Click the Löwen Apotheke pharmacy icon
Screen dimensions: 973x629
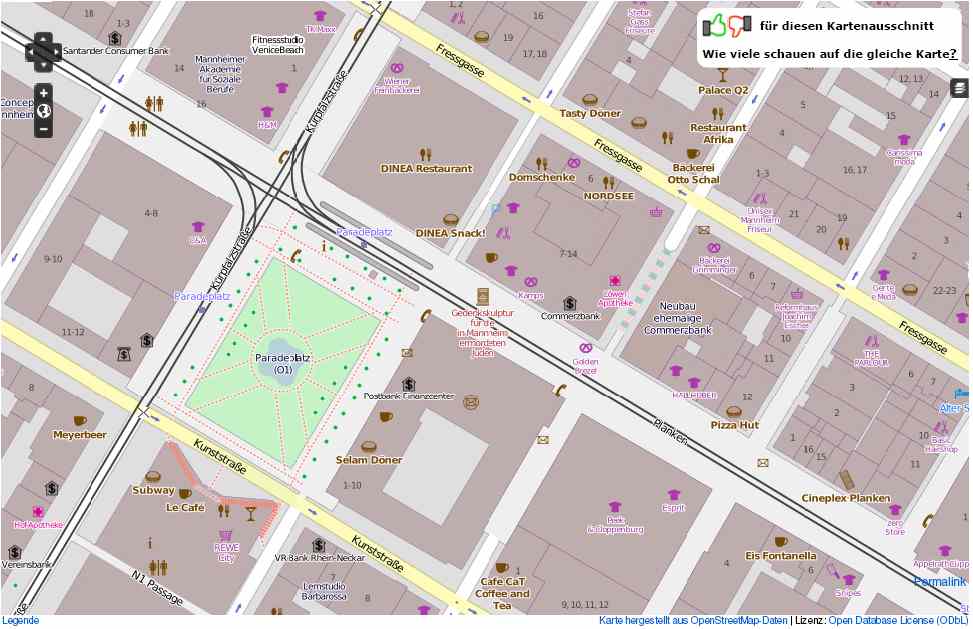tap(615, 281)
